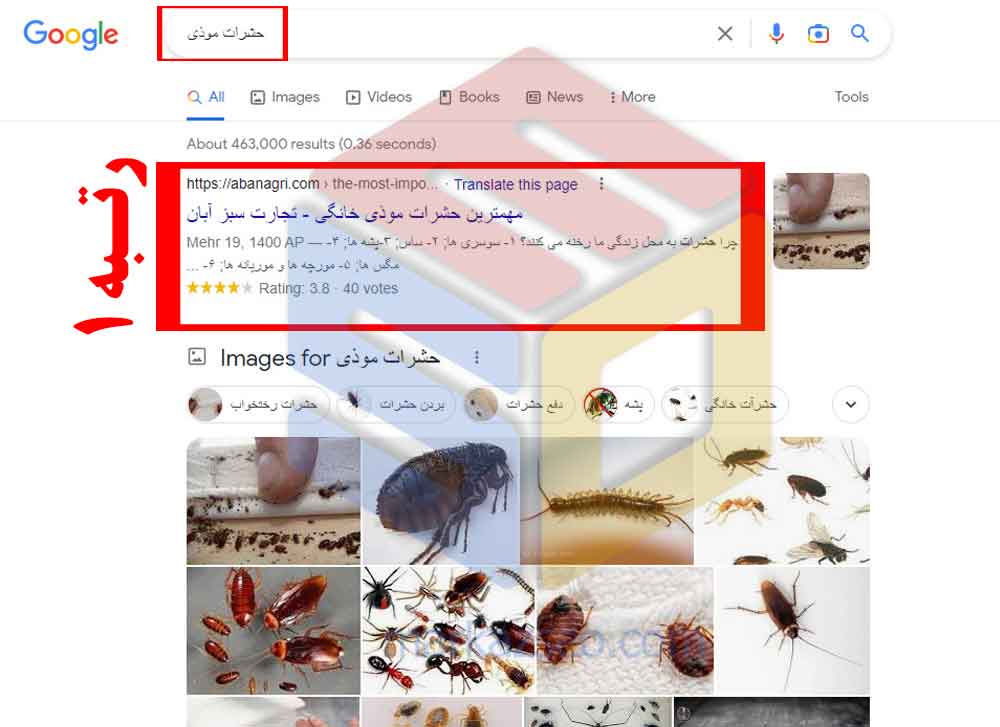Expand image filter chips with the chevron
The width and height of the screenshot is (1000, 727).
click(851, 404)
